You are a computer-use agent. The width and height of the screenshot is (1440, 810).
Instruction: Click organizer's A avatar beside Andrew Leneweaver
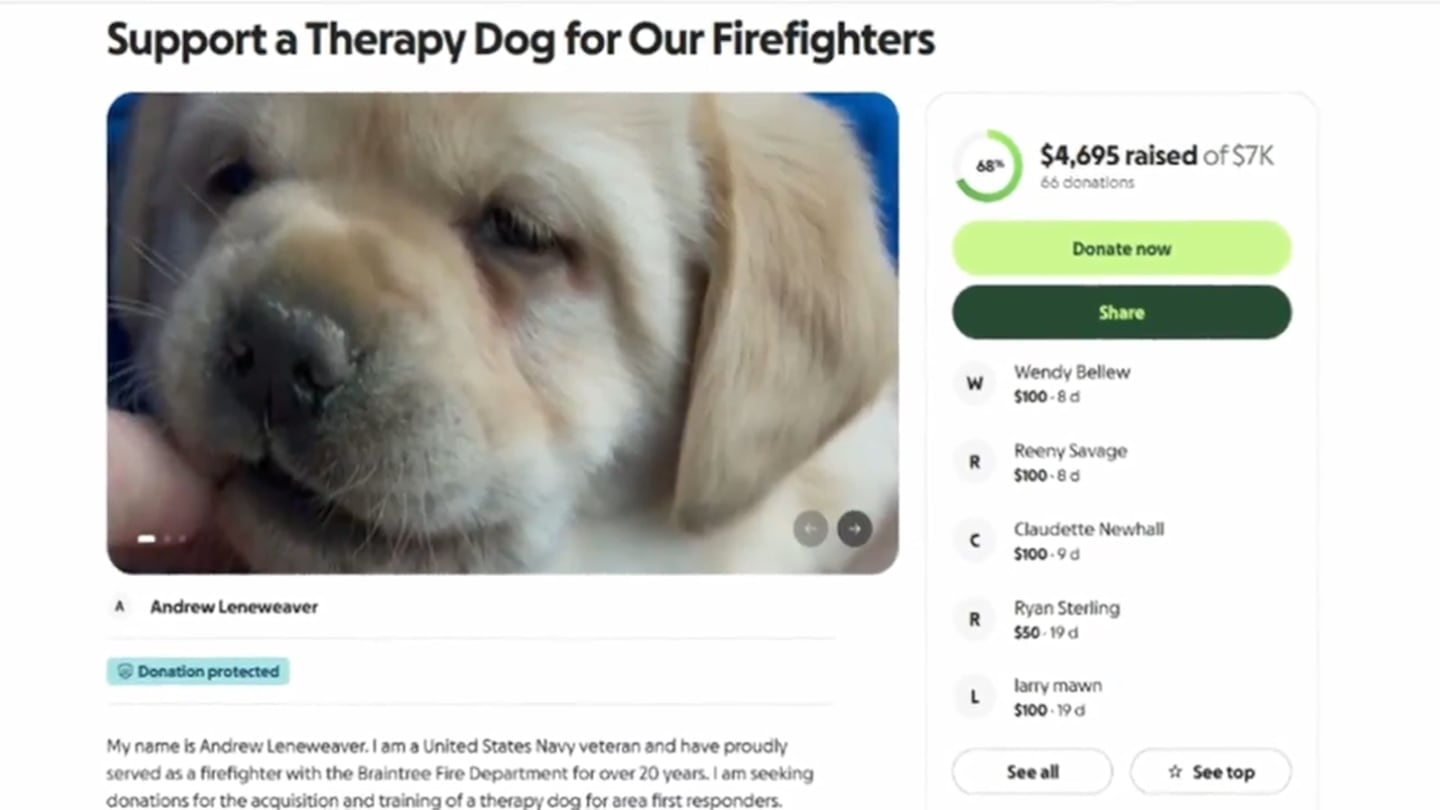(120, 607)
